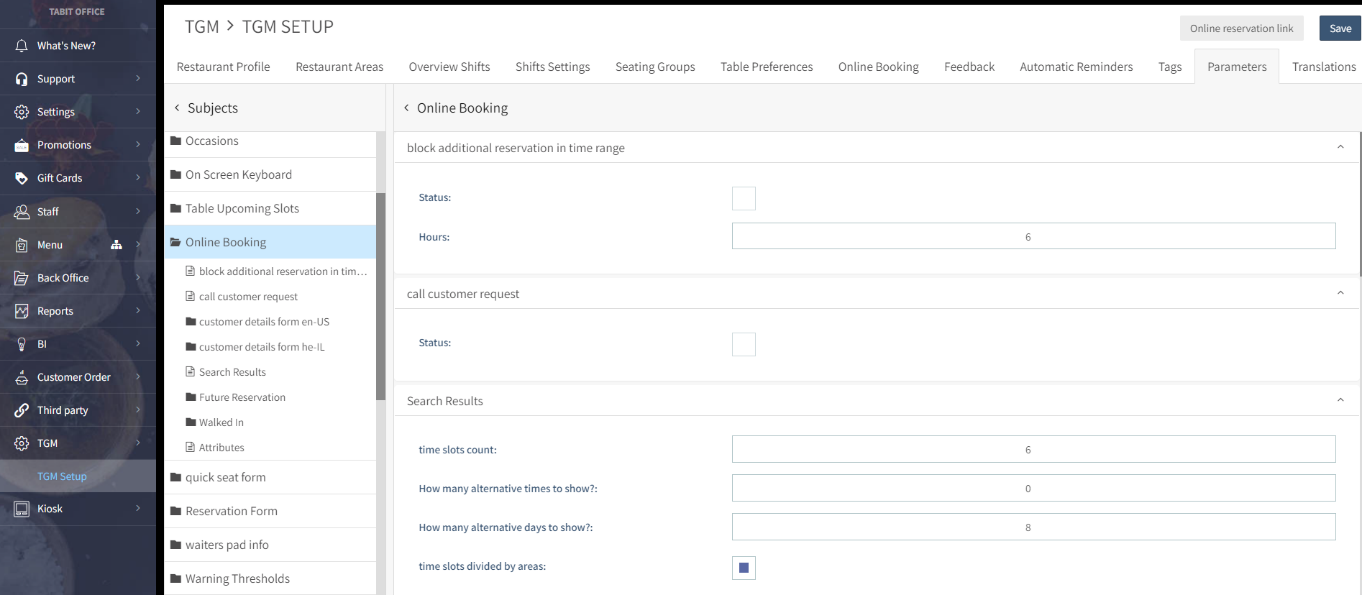The image size is (1362, 595).
Task: Click the Staff people icon
Action: tap(21, 212)
